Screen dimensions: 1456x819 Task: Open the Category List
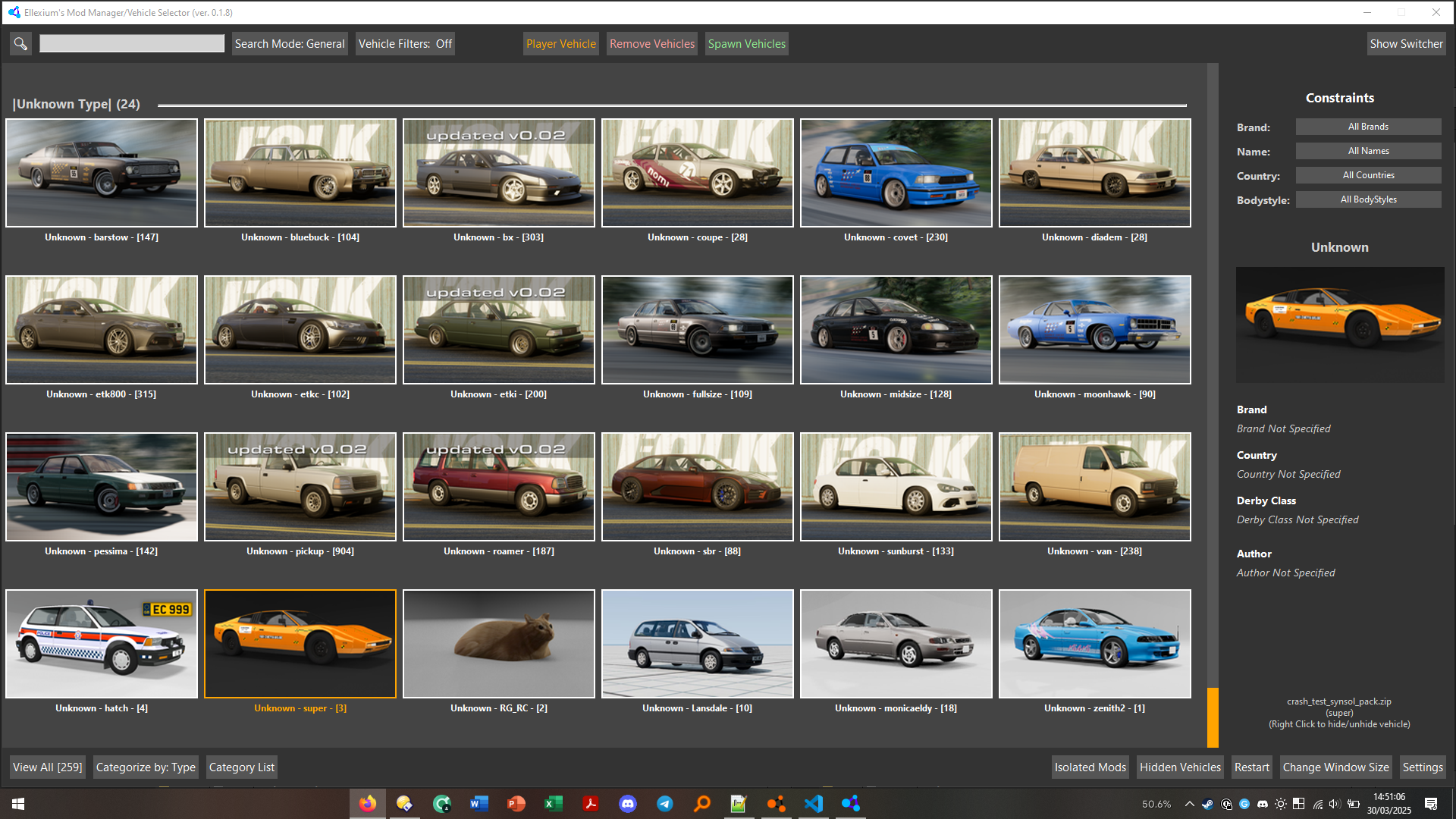[x=241, y=767]
